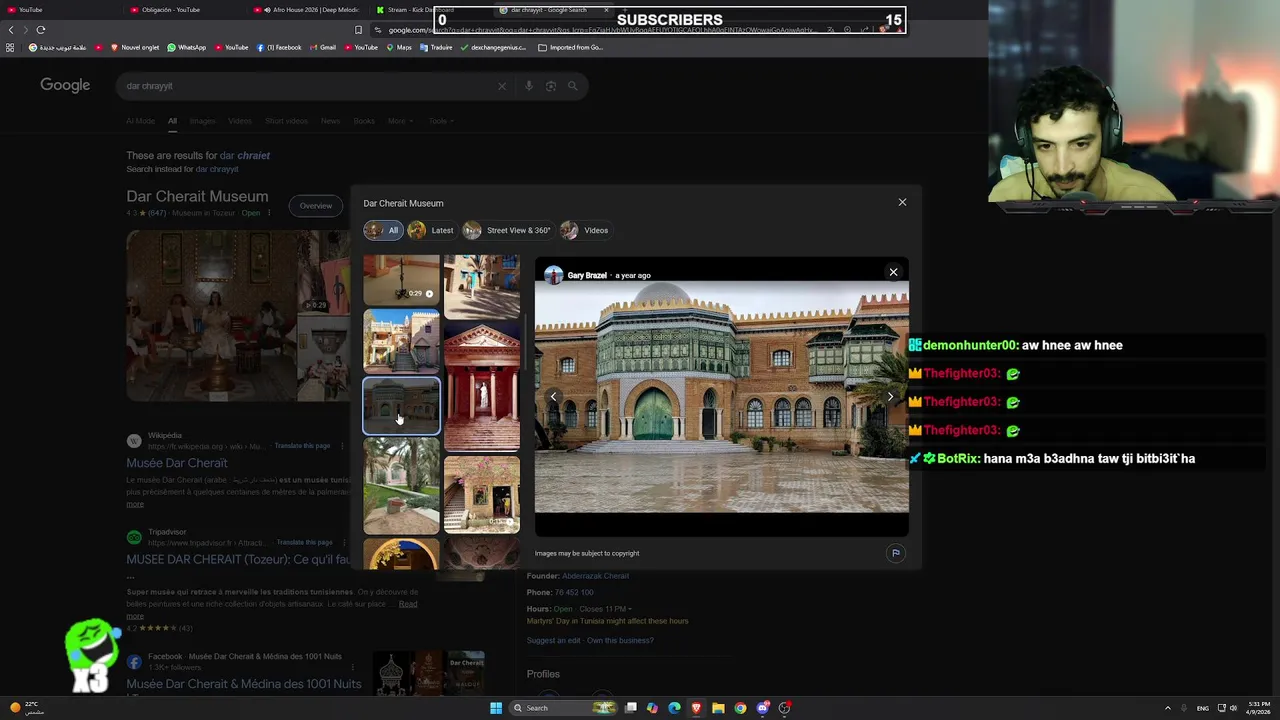Click Own this business? link
Viewport: 1280px width, 720px height.
click(x=620, y=640)
